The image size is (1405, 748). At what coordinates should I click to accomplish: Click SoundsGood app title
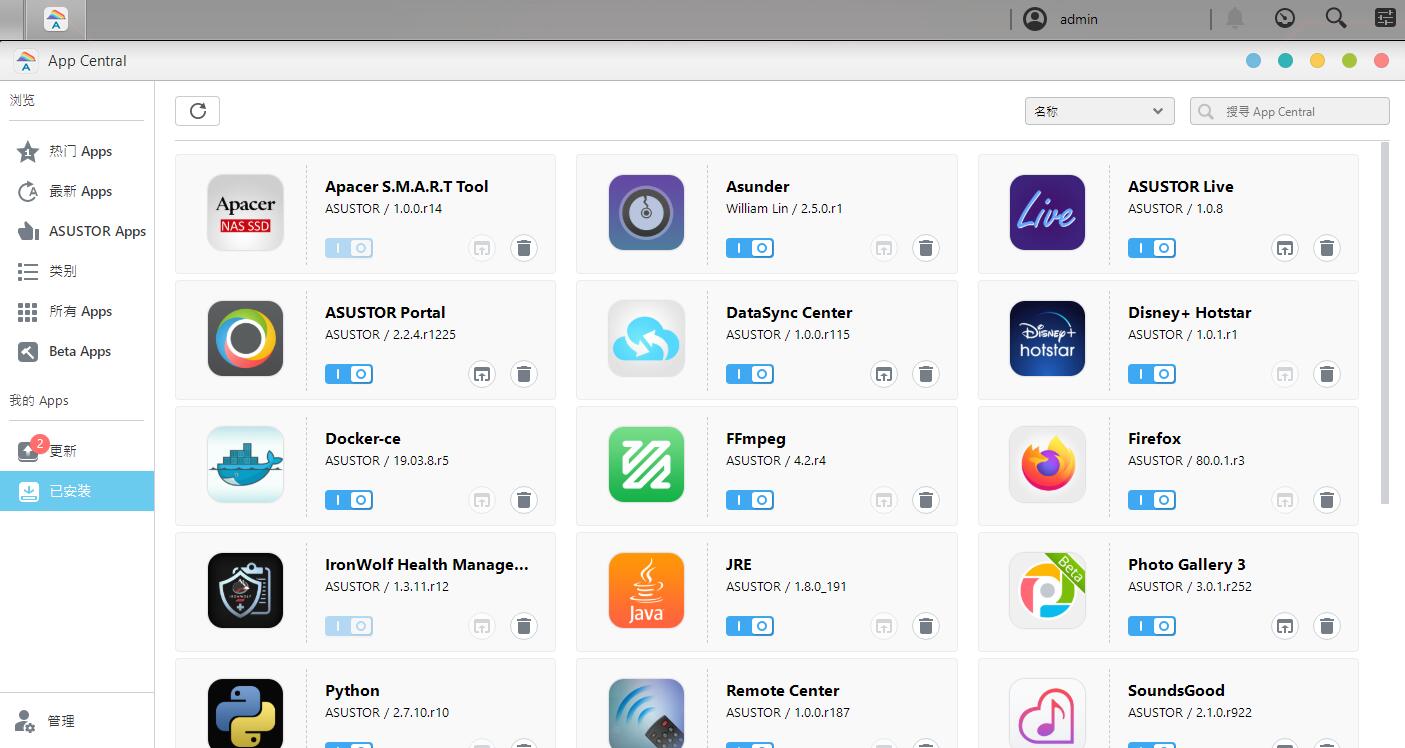click(1176, 690)
